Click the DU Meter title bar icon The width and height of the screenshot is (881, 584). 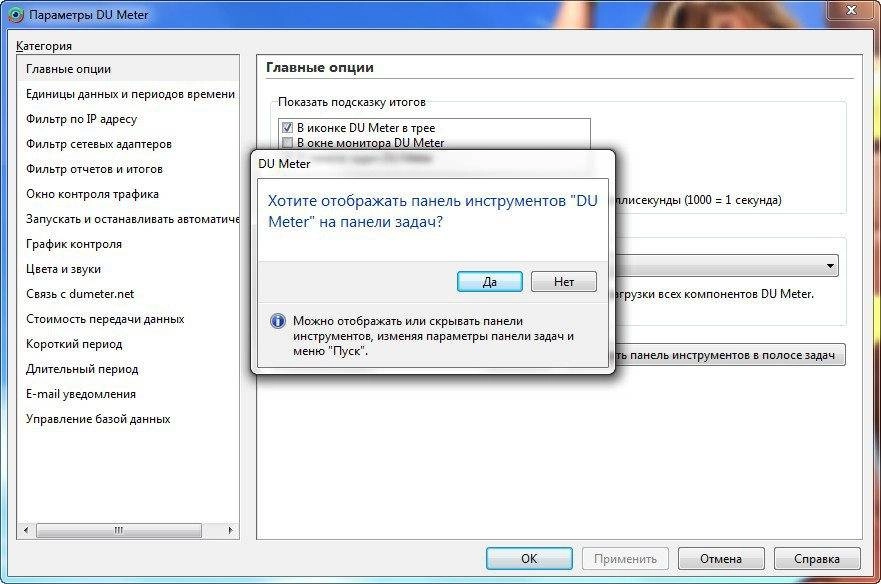(16, 15)
